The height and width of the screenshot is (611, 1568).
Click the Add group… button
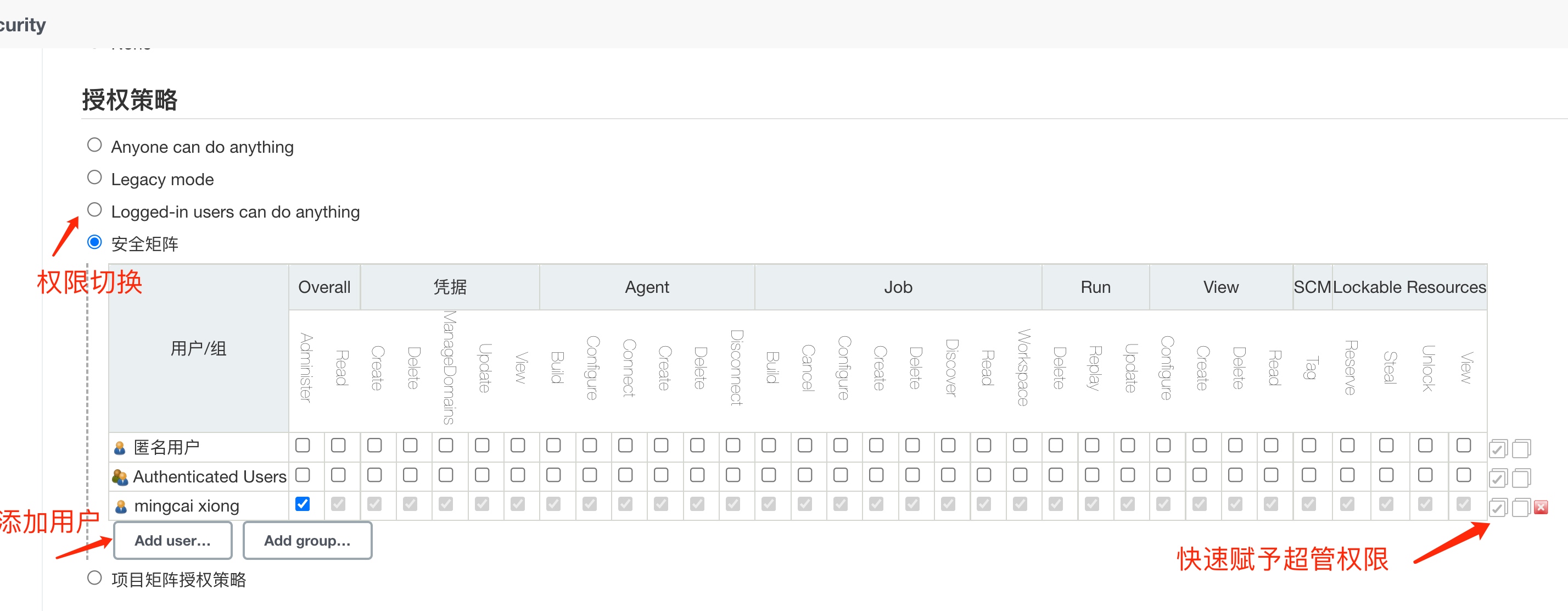coord(307,540)
